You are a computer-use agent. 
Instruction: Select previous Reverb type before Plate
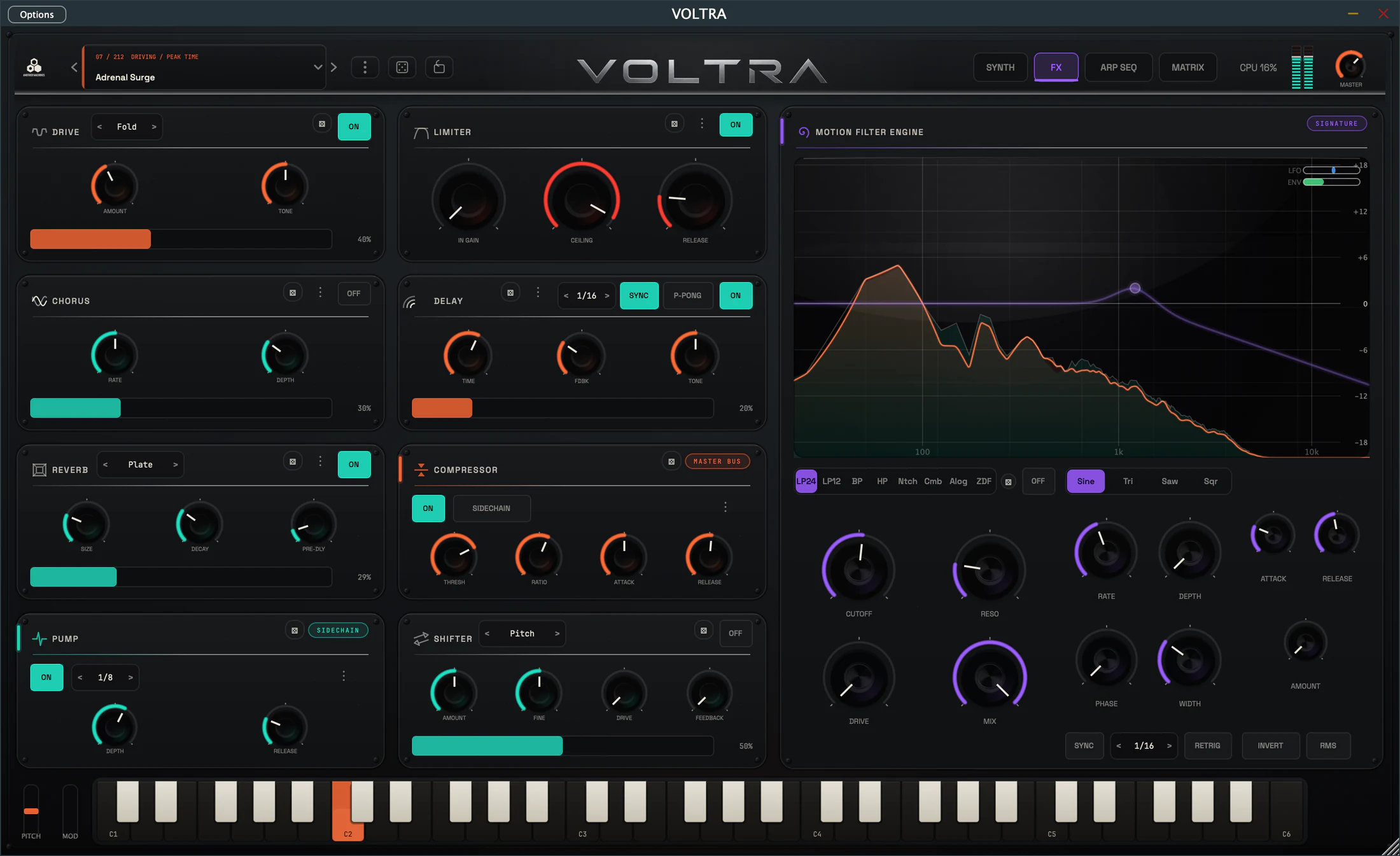pos(106,465)
